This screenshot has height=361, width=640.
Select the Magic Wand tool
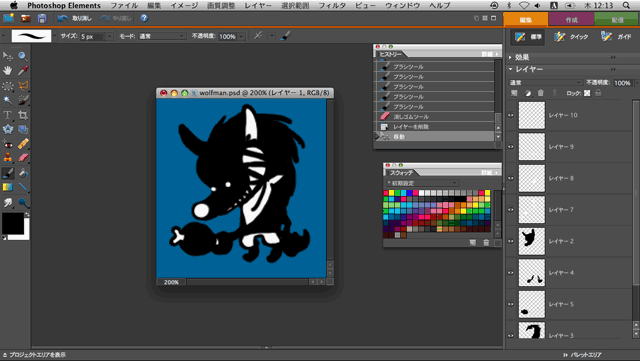[7, 100]
